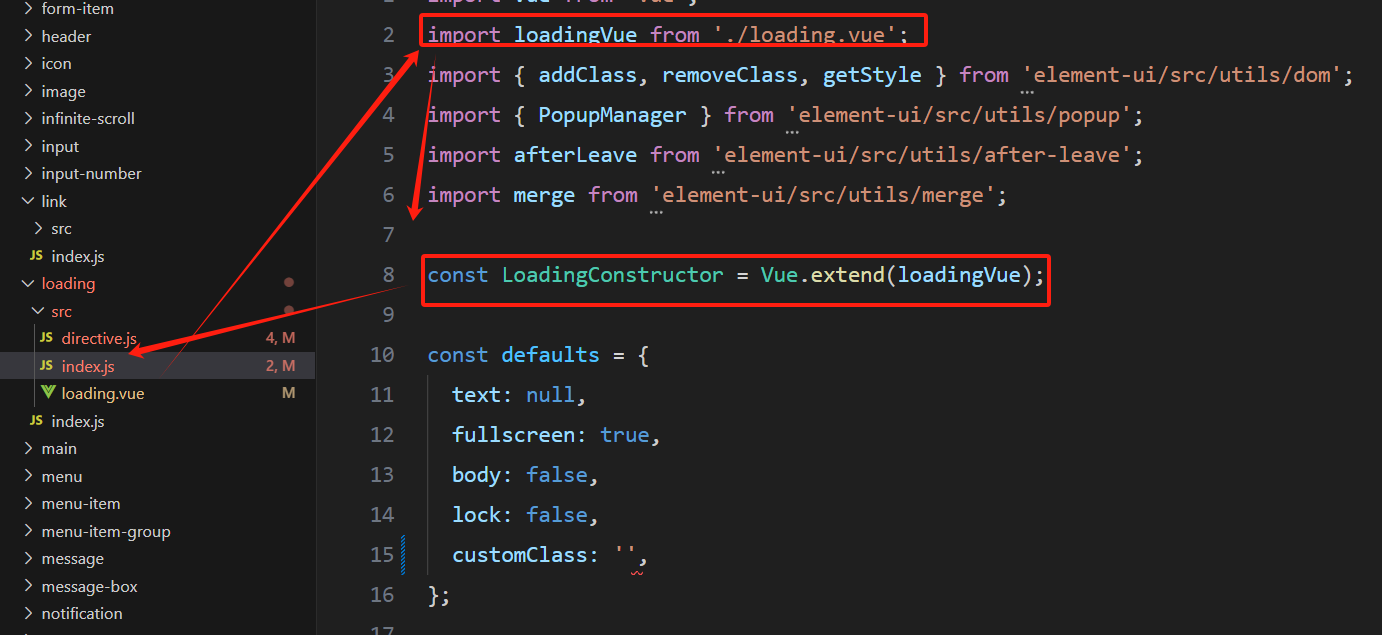The height and width of the screenshot is (635, 1382).
Task: Click the 'M' badge next to loading.vue
Action: pos(288,393)
